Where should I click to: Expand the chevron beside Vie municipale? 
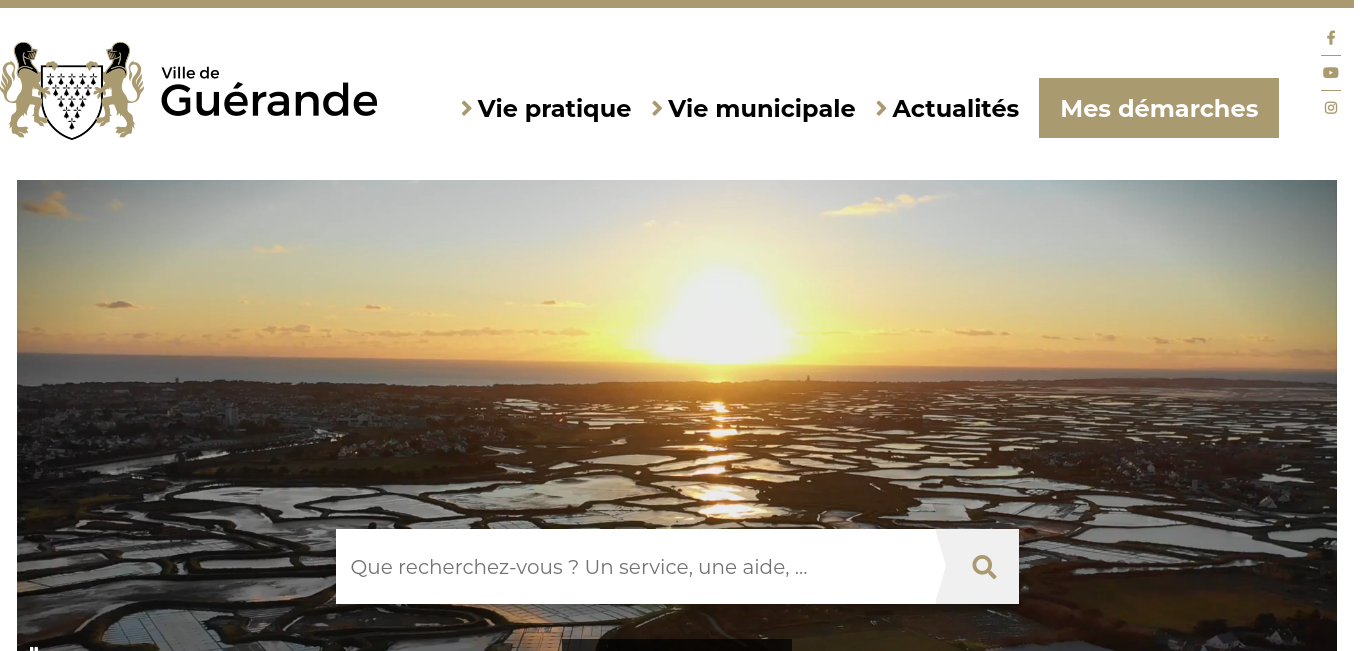pos(657,108)
